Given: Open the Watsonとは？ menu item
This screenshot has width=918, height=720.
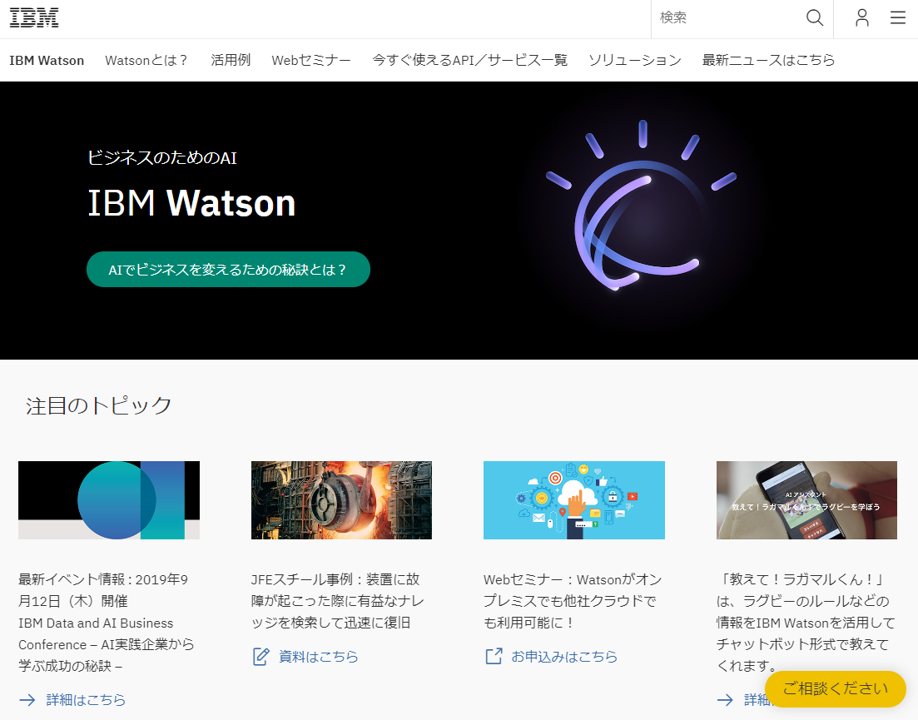Looking at the screenshot, I should [x=147, y=60].
